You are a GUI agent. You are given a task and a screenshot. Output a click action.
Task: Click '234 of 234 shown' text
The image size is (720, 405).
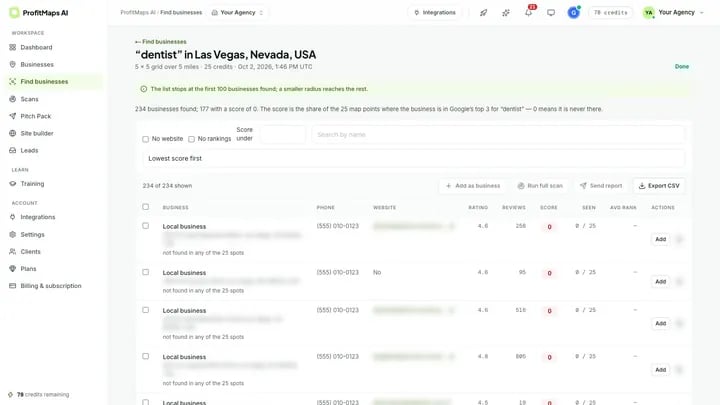pos(167,186)
